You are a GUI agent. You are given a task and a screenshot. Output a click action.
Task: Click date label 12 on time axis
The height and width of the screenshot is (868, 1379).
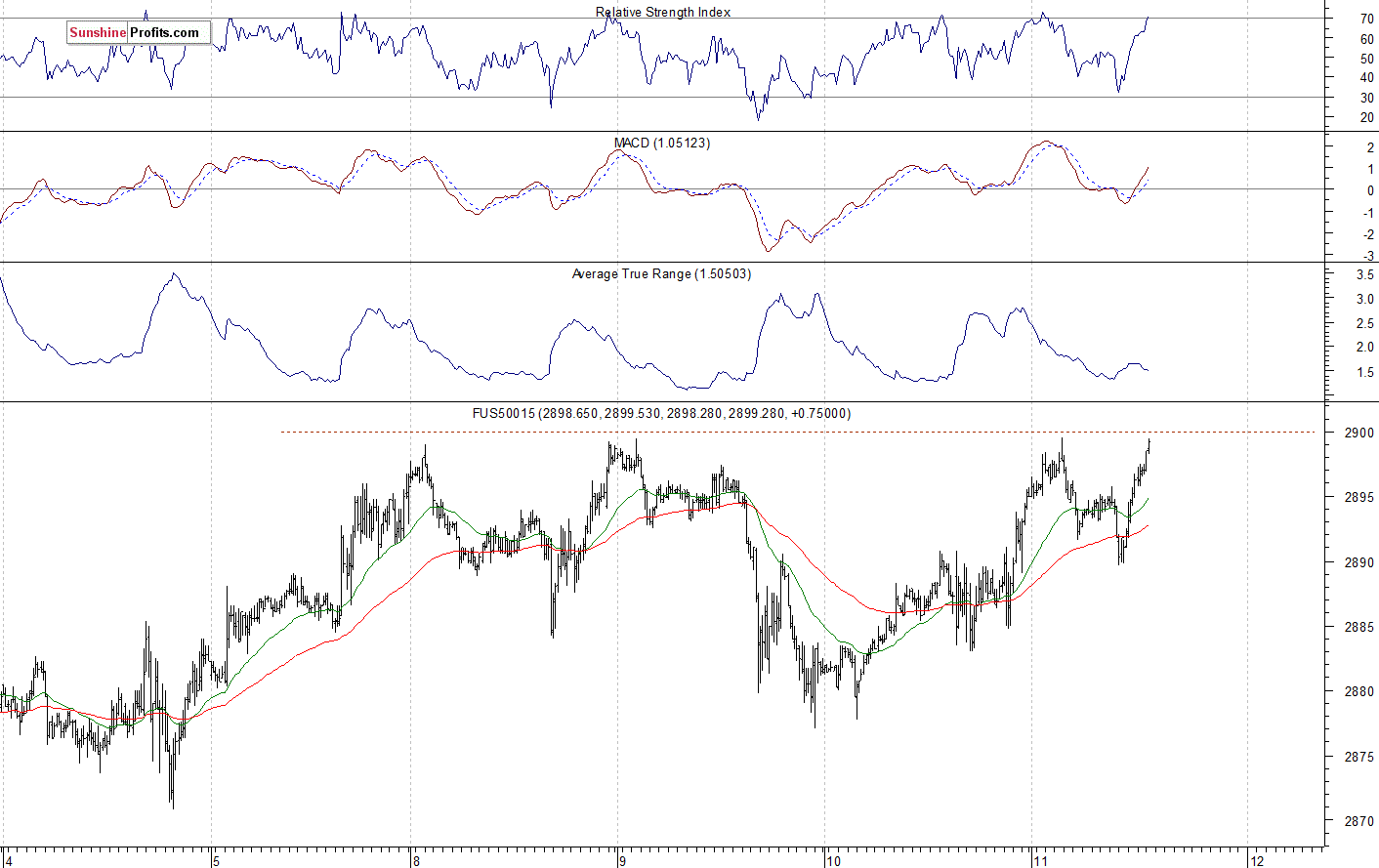pyautogui.click(x=1256, y=860)
